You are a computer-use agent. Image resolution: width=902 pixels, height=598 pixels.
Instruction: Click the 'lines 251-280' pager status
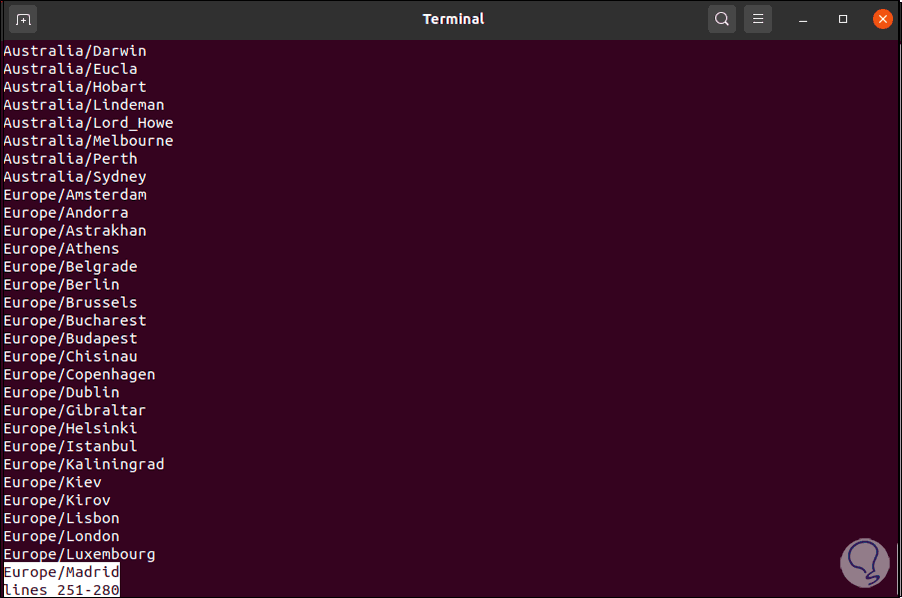click(x=61, y=590)
